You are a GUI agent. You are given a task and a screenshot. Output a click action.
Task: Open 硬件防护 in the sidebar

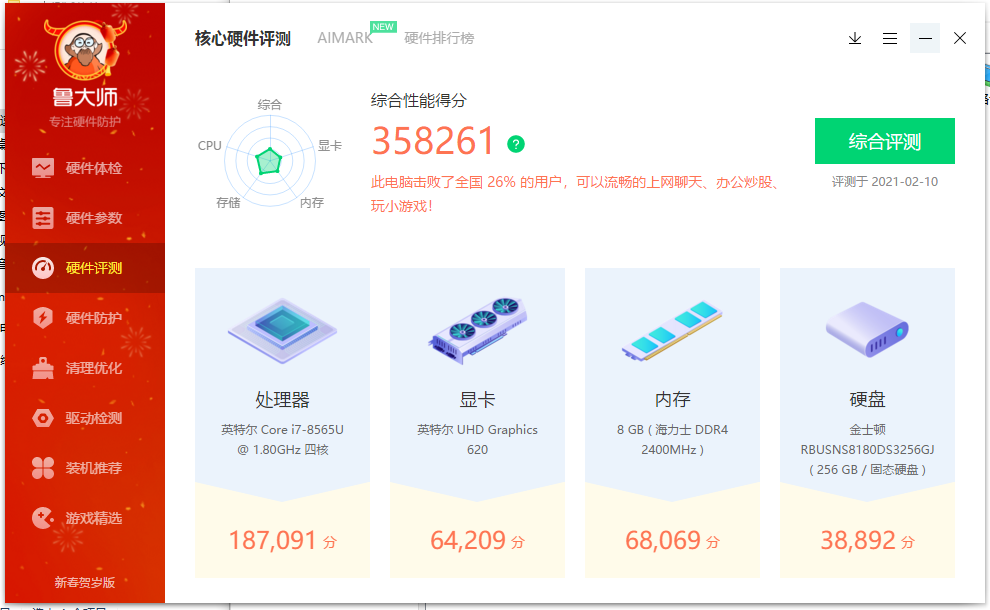85,318
